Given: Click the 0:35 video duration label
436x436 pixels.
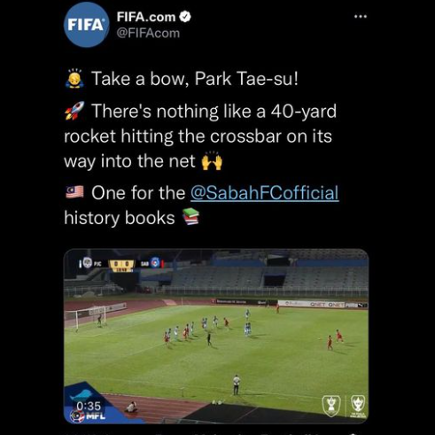Looking at the screenshot, I should pyautogui.click(x=89, y=406).
